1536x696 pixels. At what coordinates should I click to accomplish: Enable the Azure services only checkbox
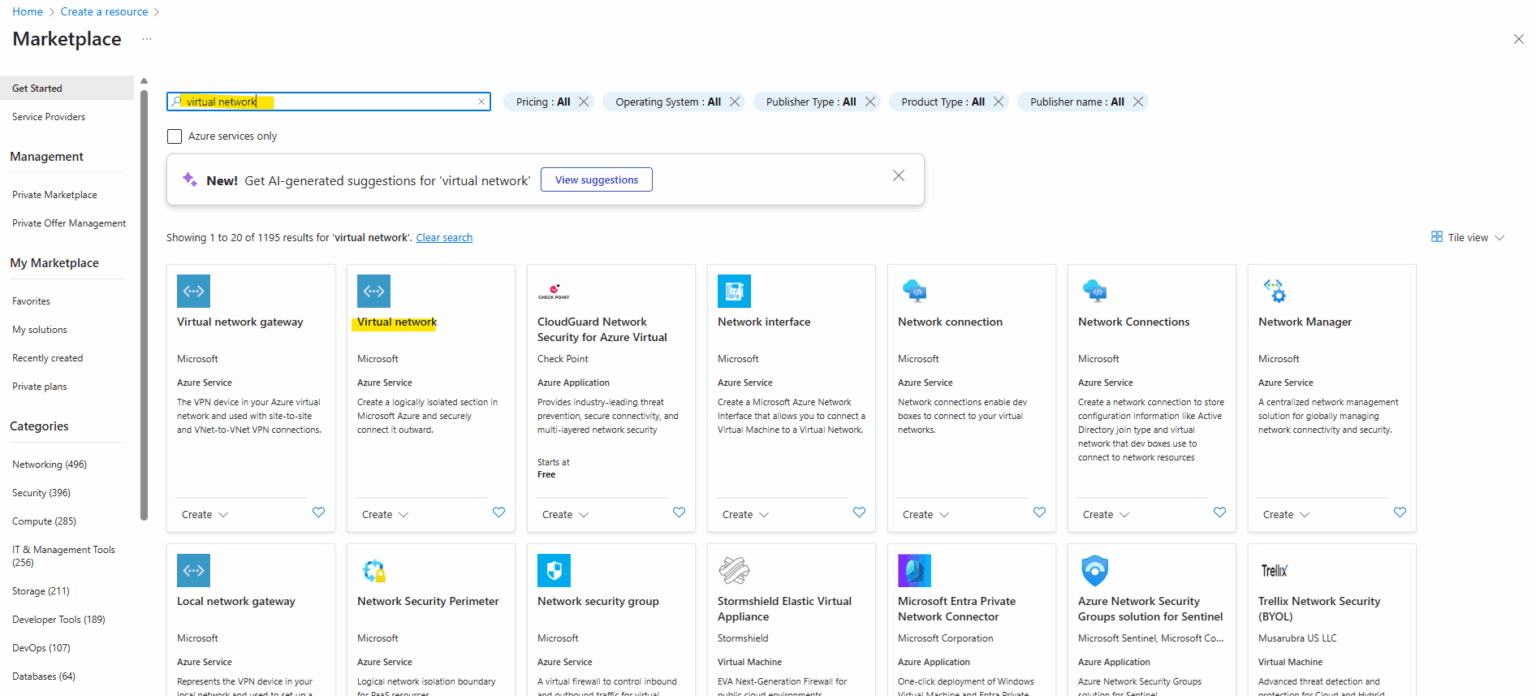click(x=175, y=136)
